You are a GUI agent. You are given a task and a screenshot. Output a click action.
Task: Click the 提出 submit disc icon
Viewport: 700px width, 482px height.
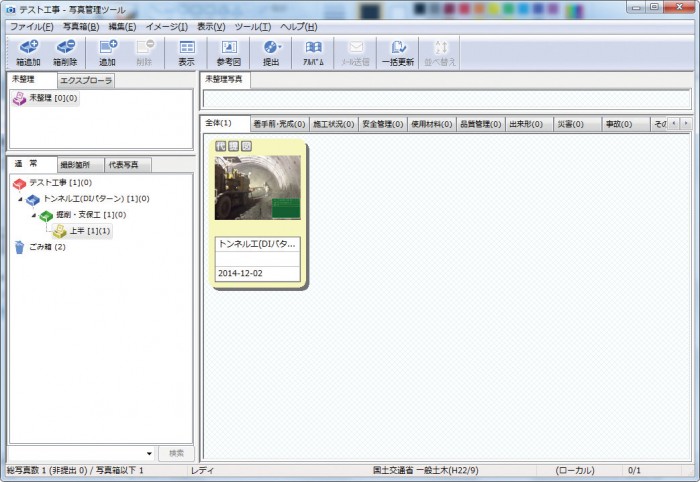(x=271, y=47)
